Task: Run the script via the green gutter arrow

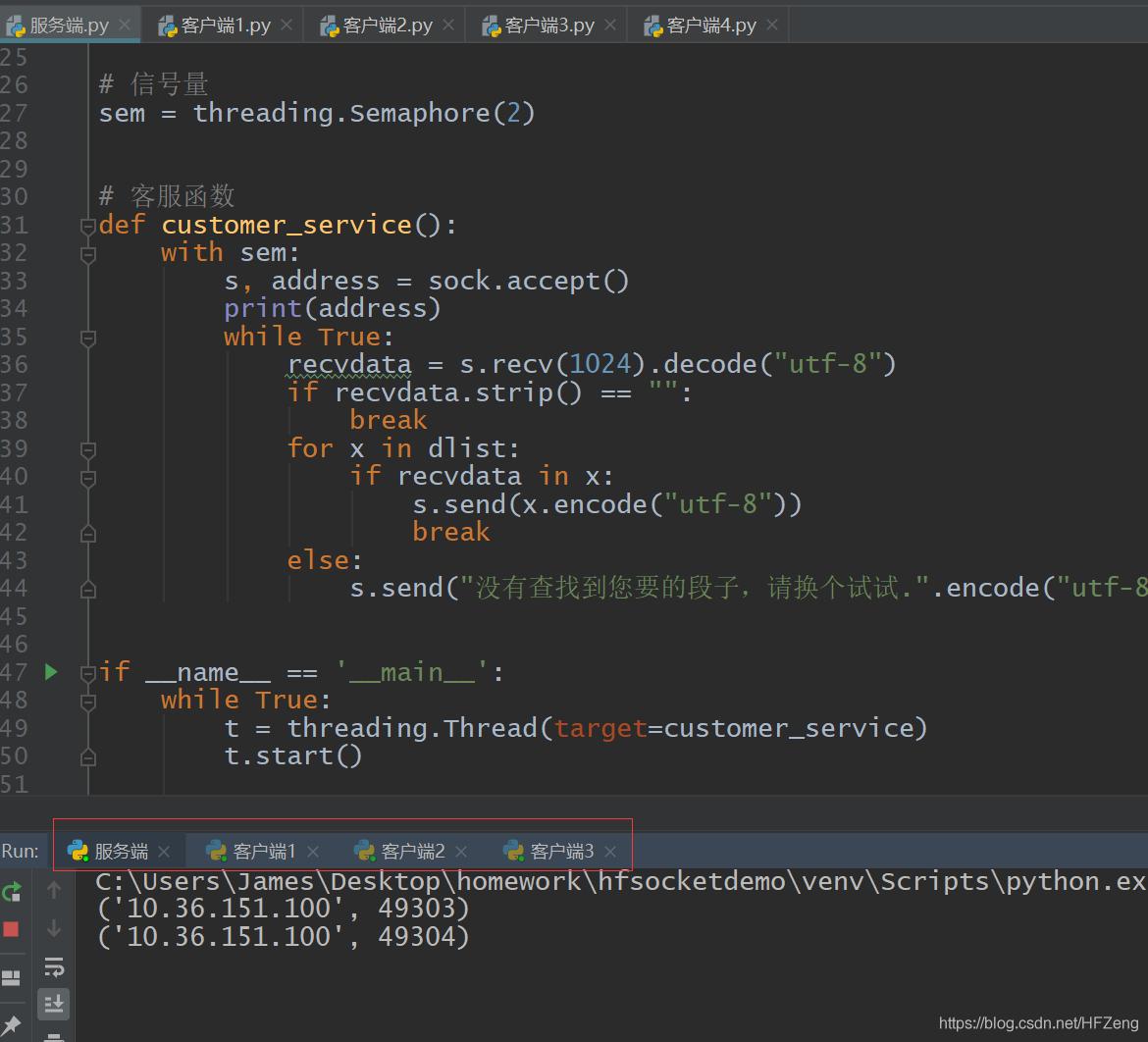Action: click(50, 672)
